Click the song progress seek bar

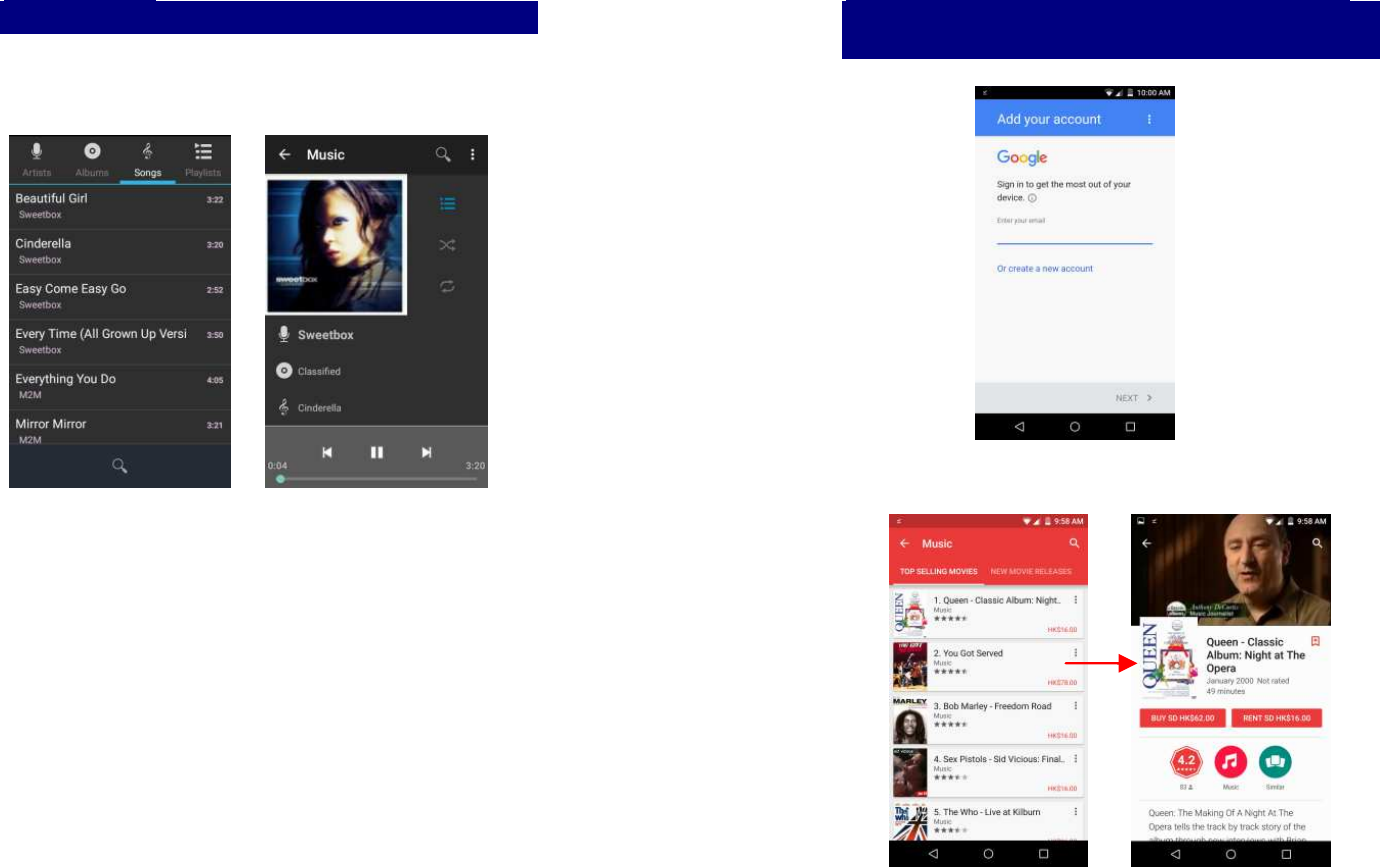(378, 479)
